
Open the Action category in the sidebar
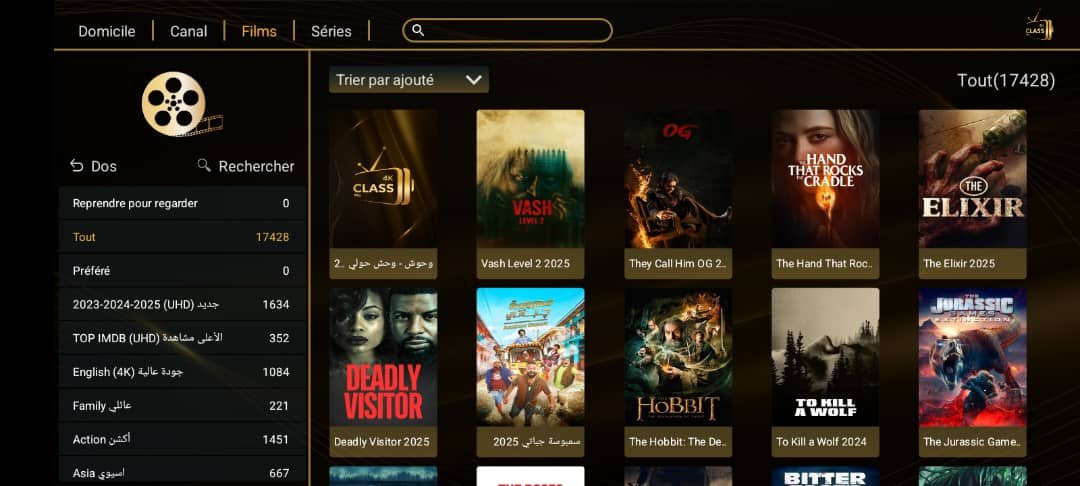(x=182, y=439)
